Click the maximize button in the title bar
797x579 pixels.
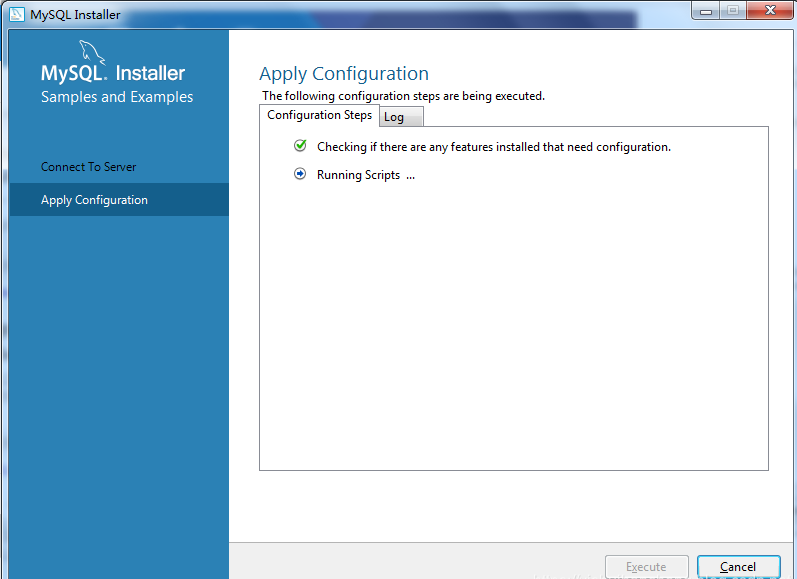[732, 11]
